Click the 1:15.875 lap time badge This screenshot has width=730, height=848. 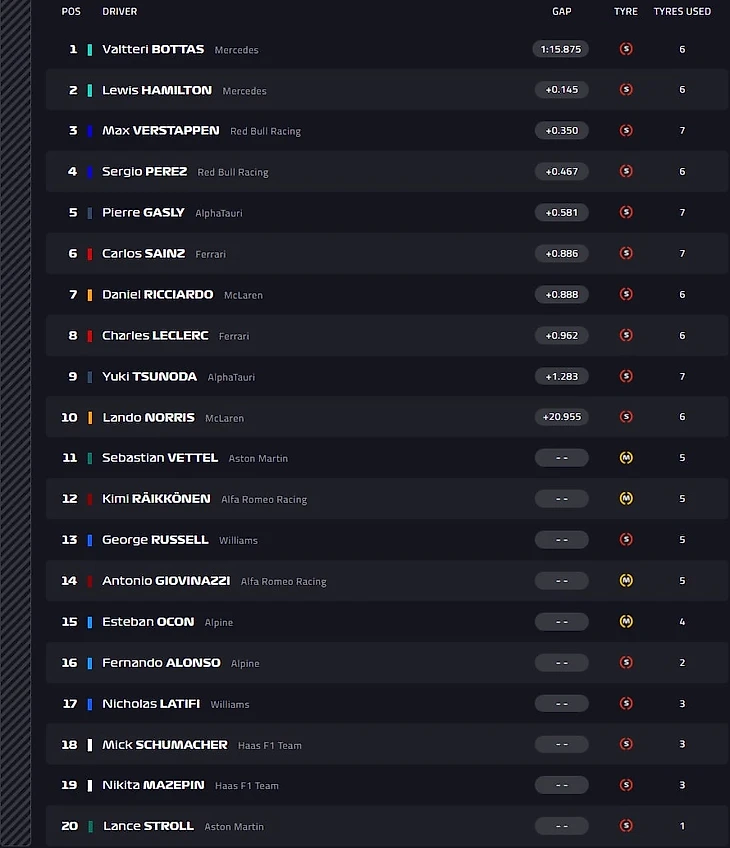point(561,49)
